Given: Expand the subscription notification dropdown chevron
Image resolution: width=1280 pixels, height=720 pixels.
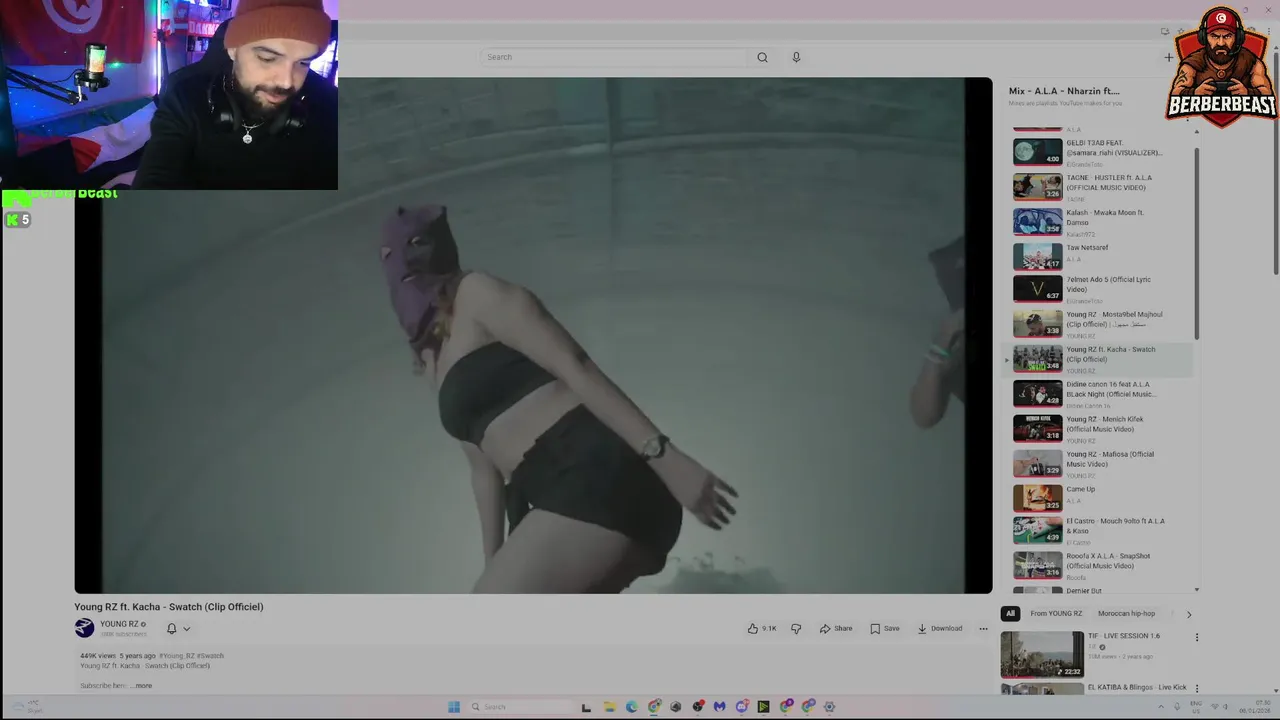Looking at the screenshot, I should 186,629.
